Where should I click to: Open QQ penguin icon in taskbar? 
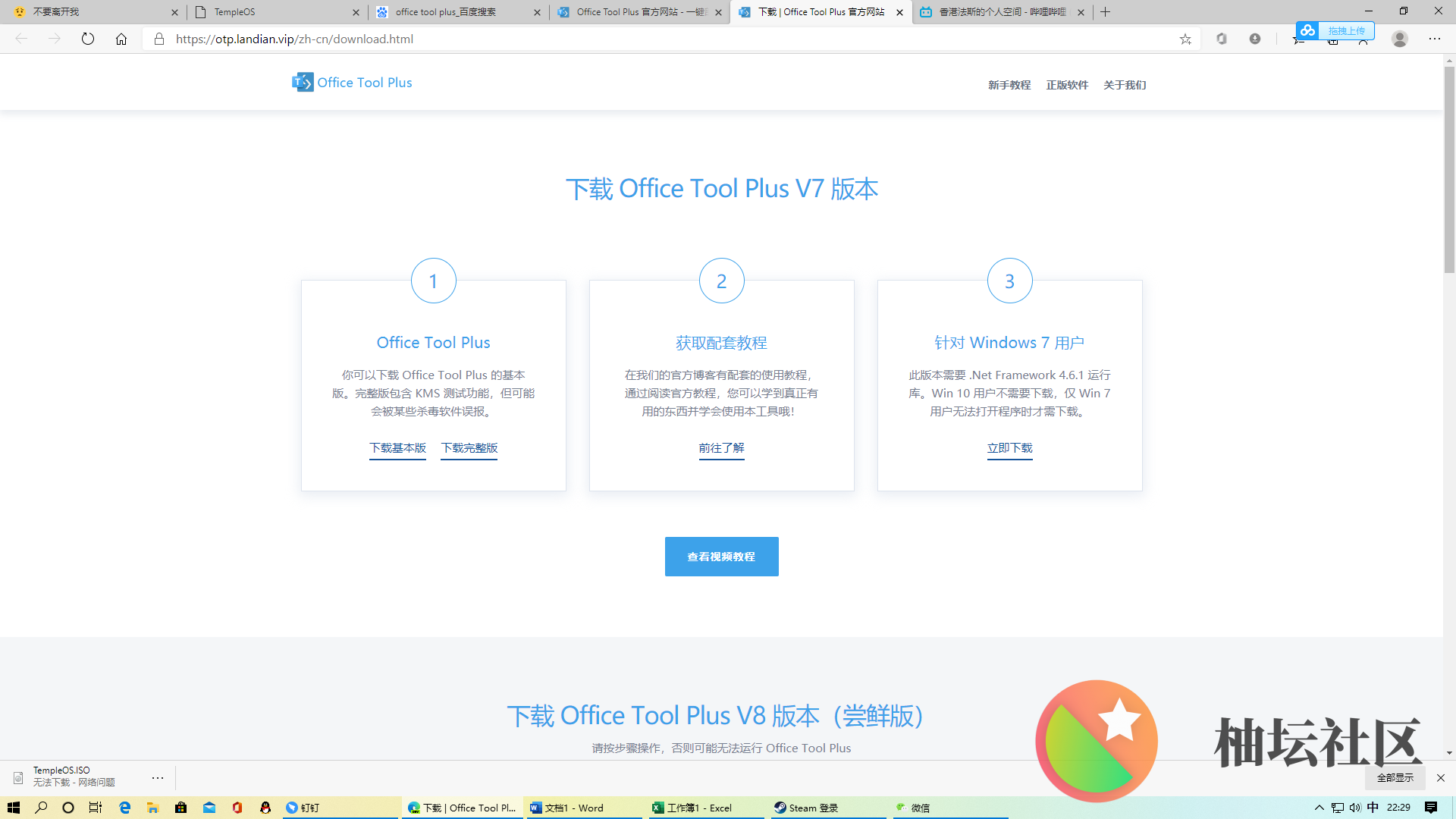point(265,808)
